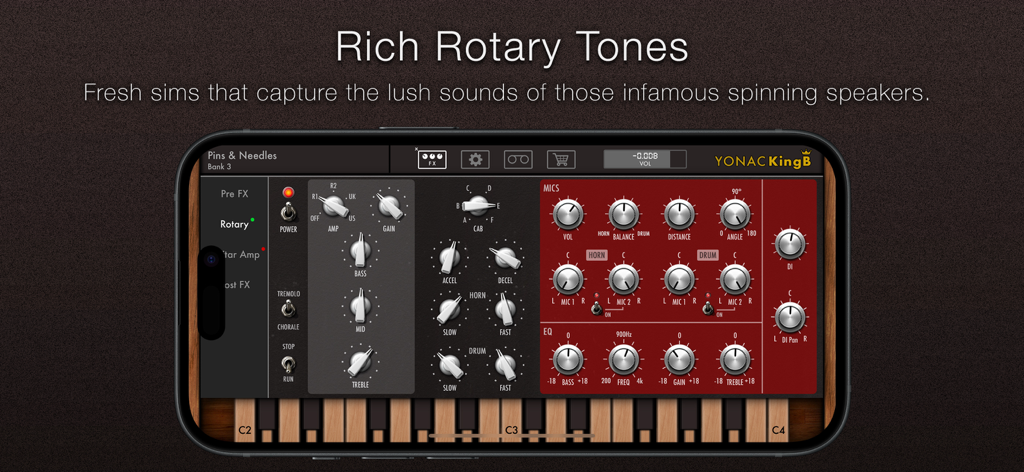Click the DI level knob

pos(790,244)
